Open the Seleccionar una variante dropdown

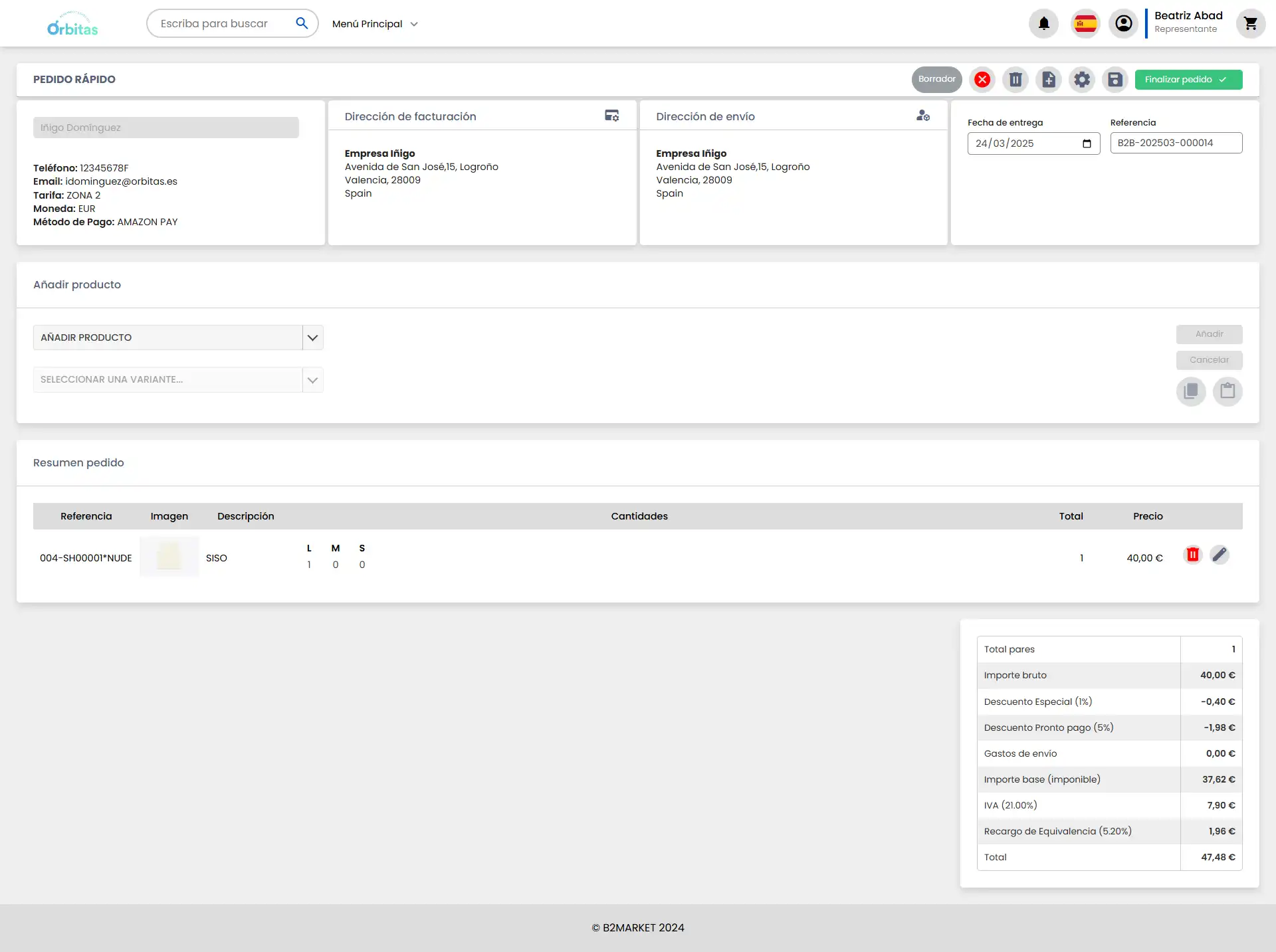312,380
